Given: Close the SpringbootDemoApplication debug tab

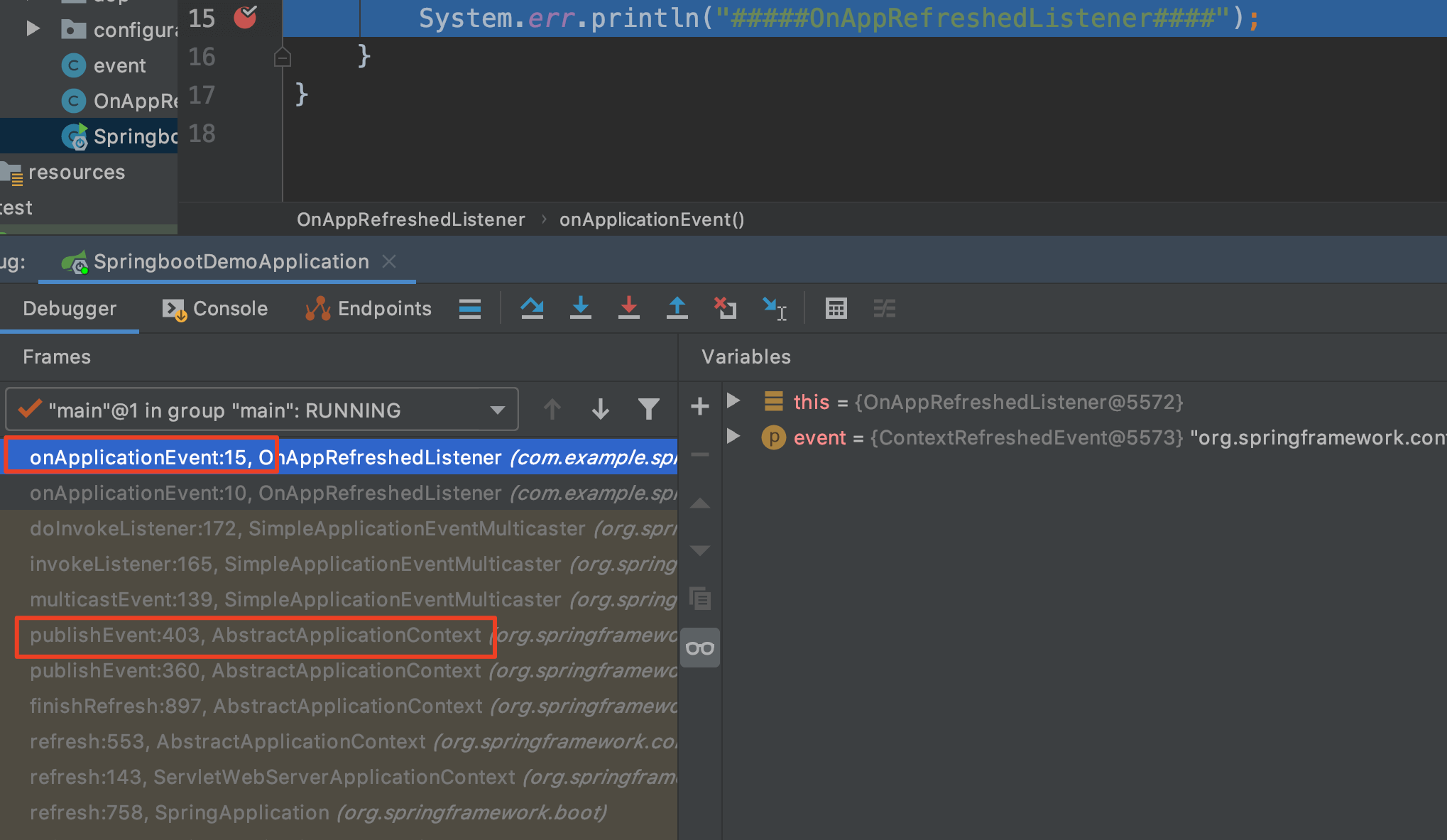Looking at the screenshot, I should 388,261.
